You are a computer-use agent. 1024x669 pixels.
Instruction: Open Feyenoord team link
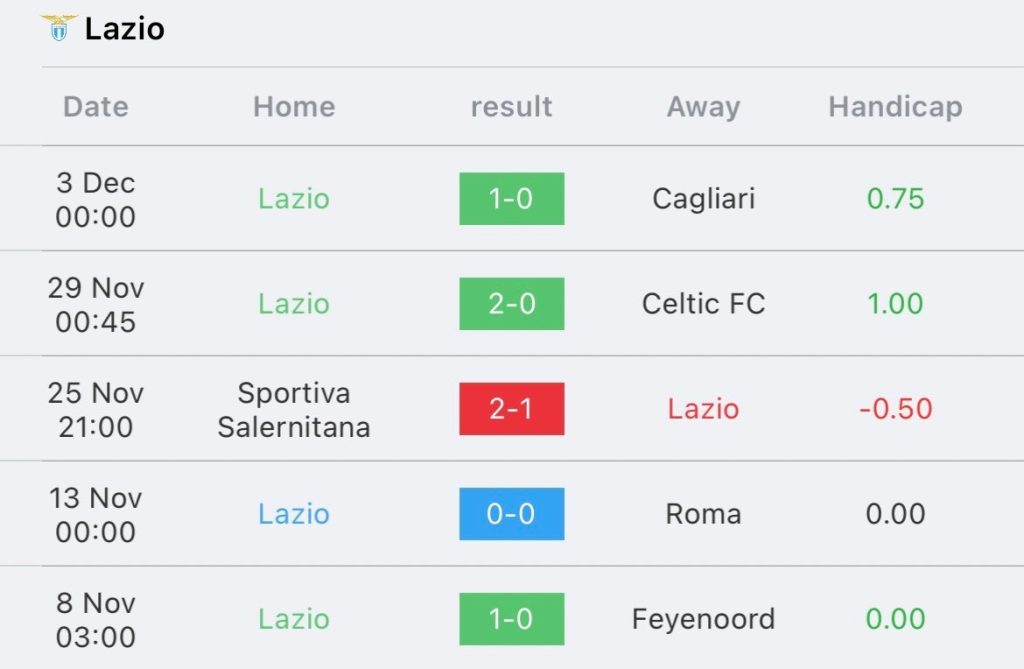click(703, 620)
